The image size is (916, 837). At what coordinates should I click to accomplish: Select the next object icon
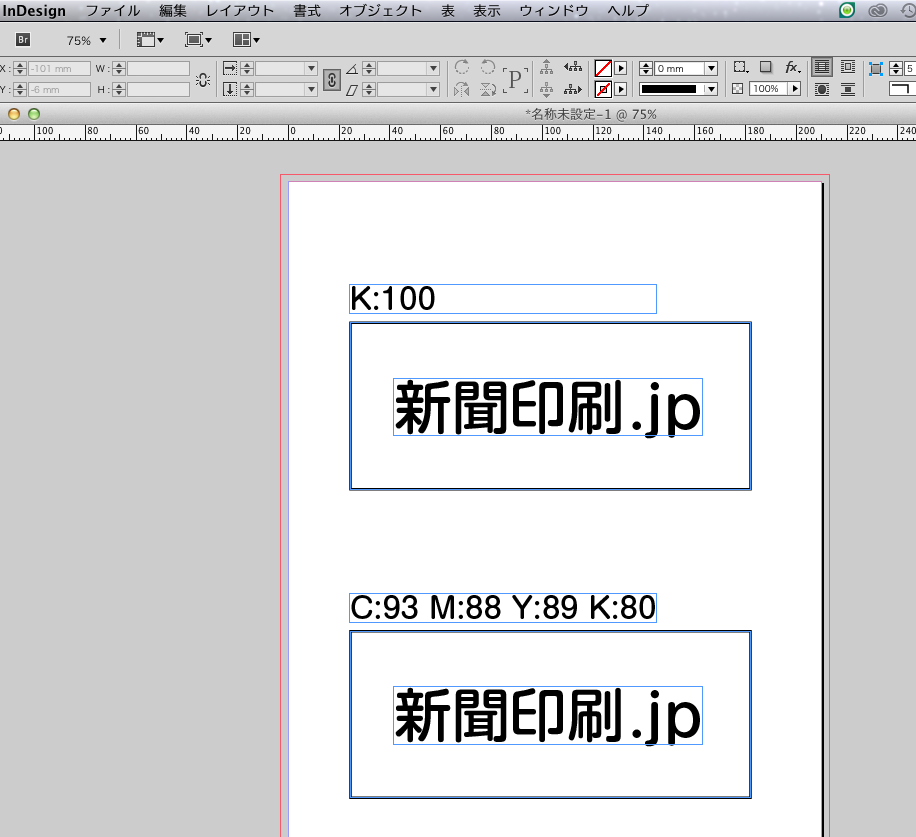point(573,89)
